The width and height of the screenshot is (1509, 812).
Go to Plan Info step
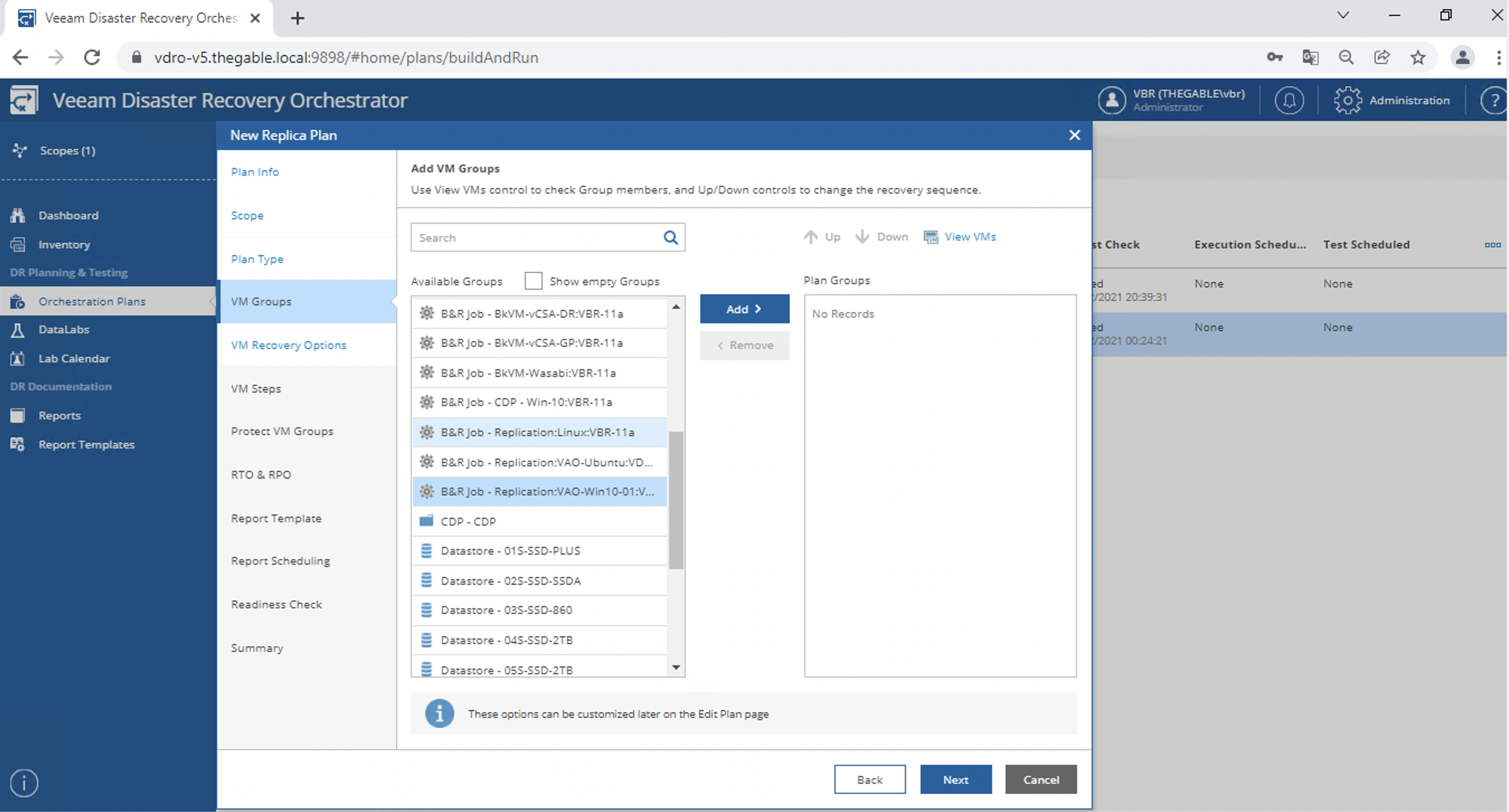pos(255,172)
